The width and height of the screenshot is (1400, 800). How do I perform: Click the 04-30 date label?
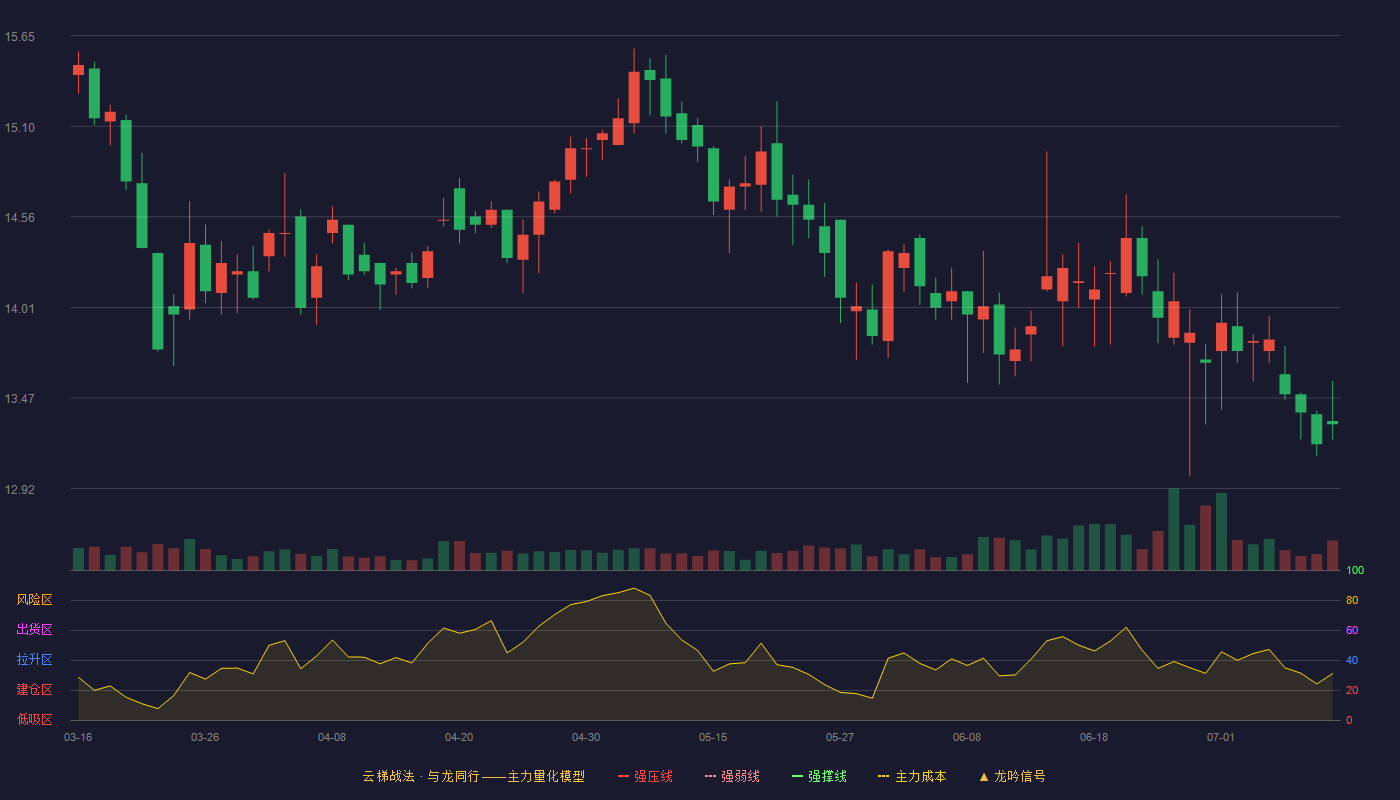tap(586, 737)
